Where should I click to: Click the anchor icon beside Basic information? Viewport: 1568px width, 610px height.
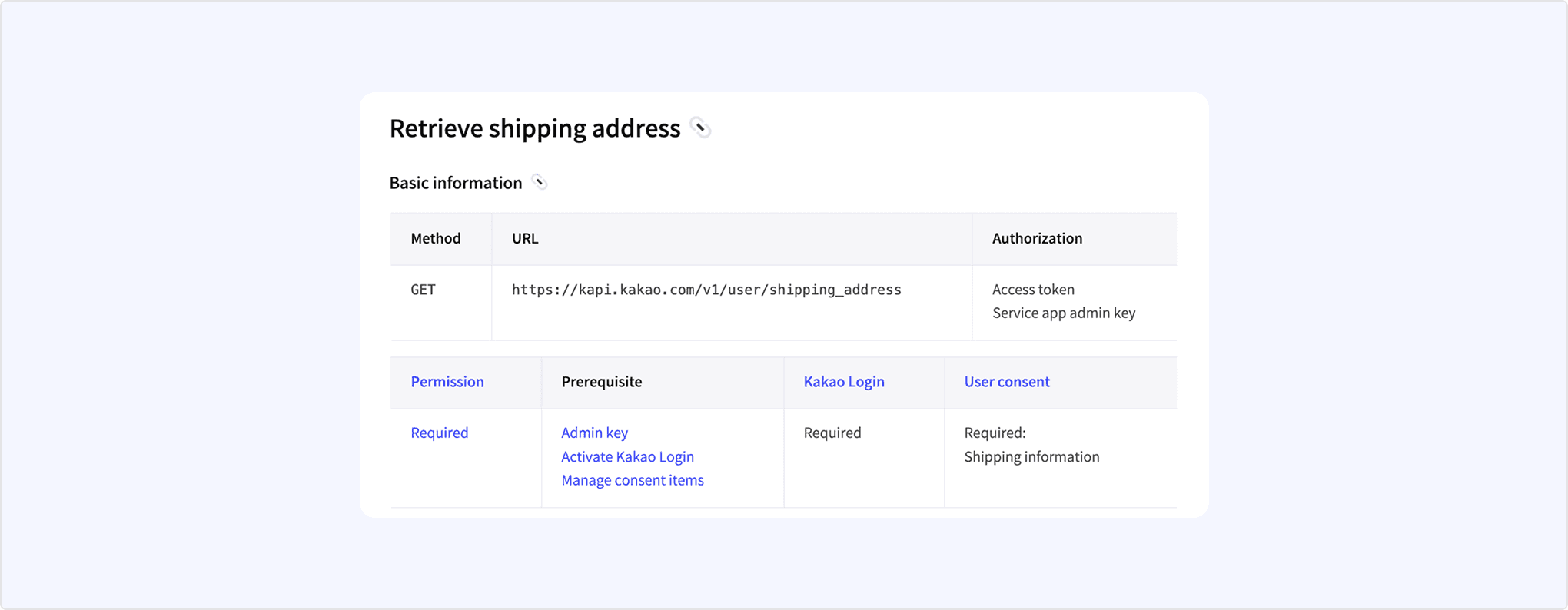540,182
